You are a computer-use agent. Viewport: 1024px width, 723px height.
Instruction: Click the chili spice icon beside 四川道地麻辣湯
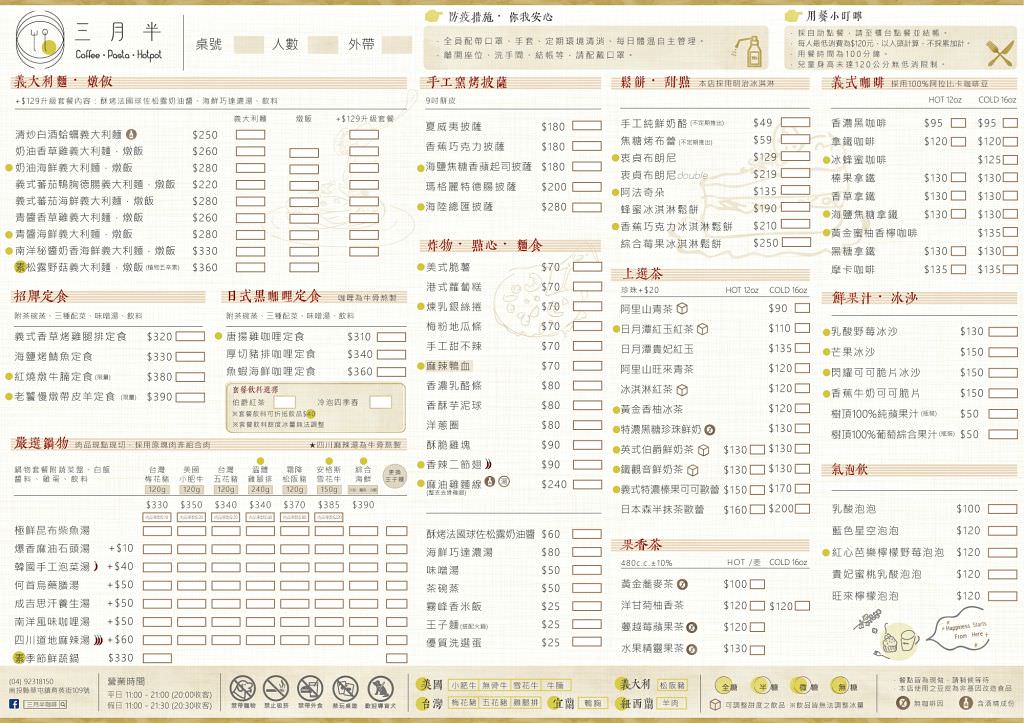click(98, 640)
